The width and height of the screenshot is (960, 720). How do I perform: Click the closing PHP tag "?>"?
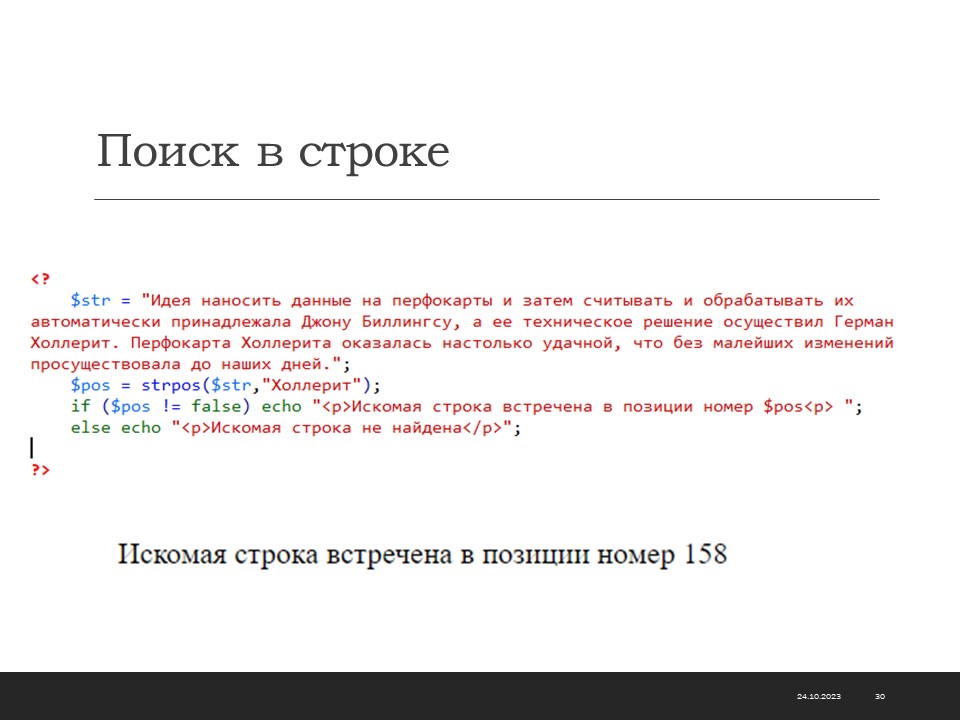pos(40,469)
